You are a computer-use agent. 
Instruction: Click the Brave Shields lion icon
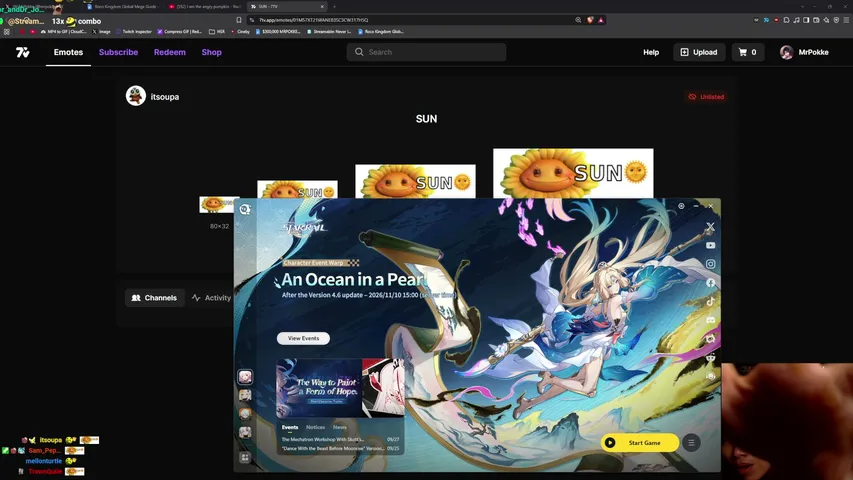tap(590, 20)
